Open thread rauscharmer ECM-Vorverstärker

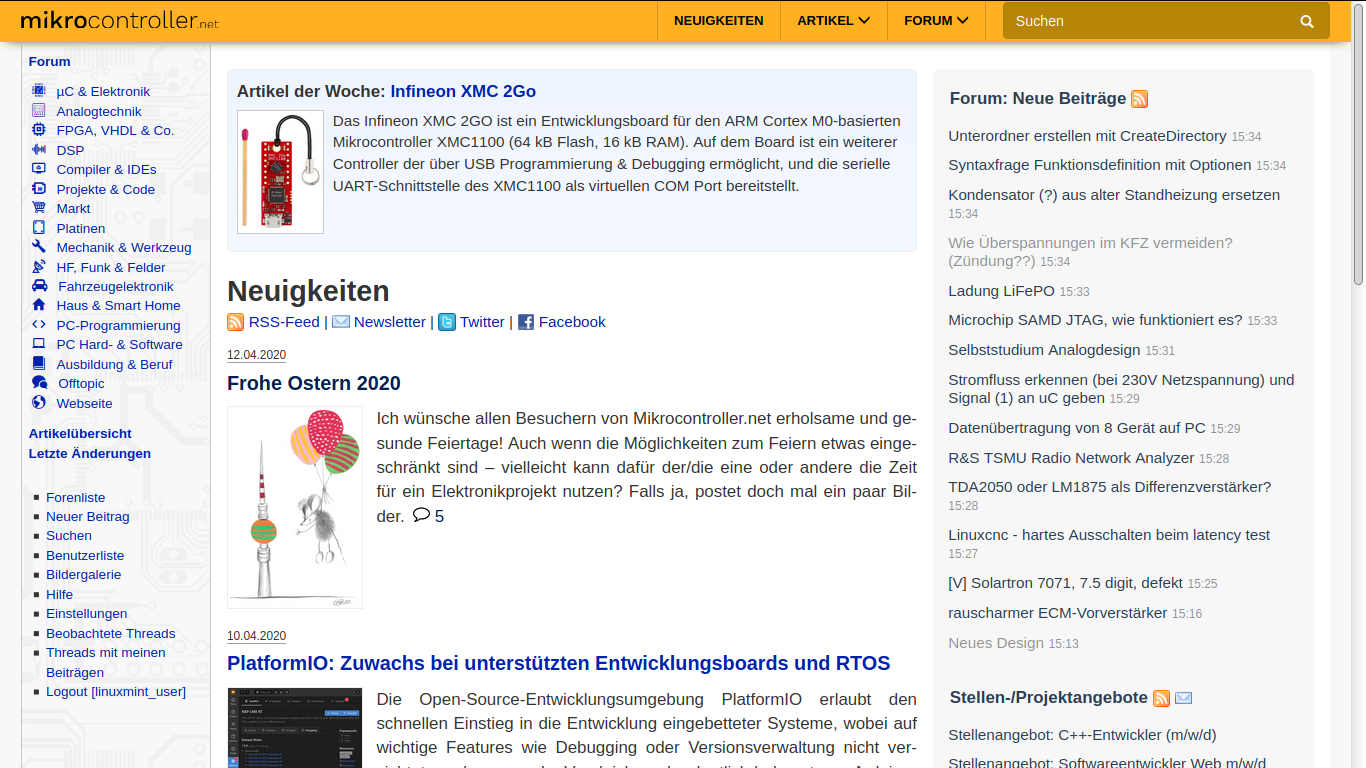1057,613
